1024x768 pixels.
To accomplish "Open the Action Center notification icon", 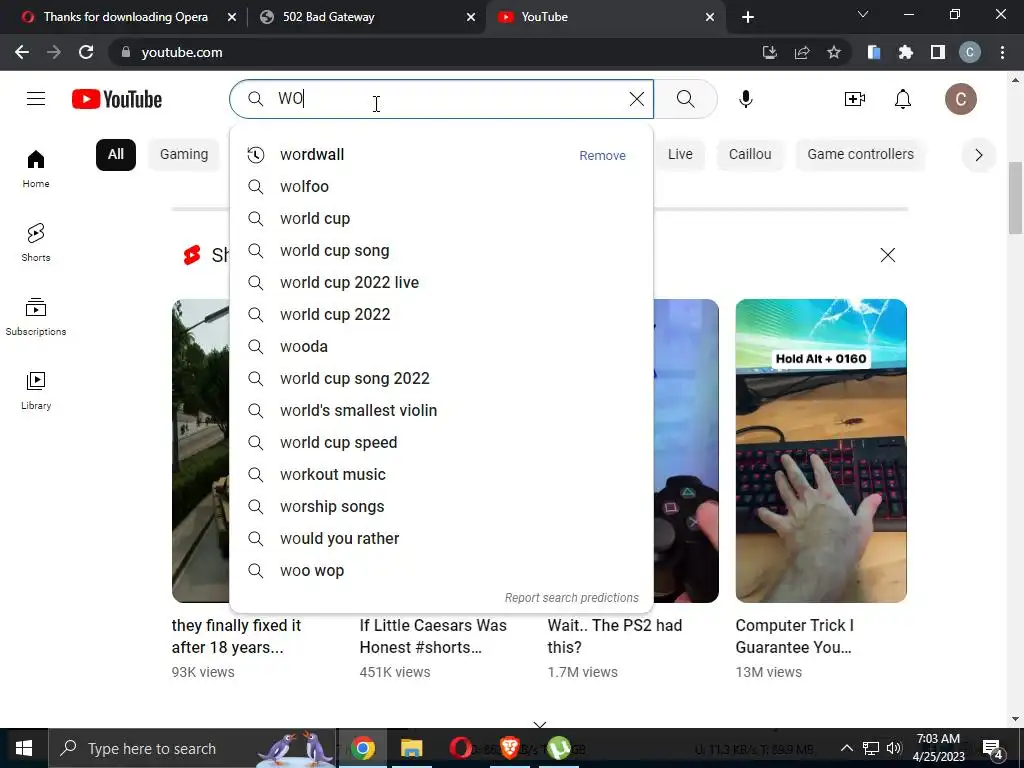I will point(993,749).
